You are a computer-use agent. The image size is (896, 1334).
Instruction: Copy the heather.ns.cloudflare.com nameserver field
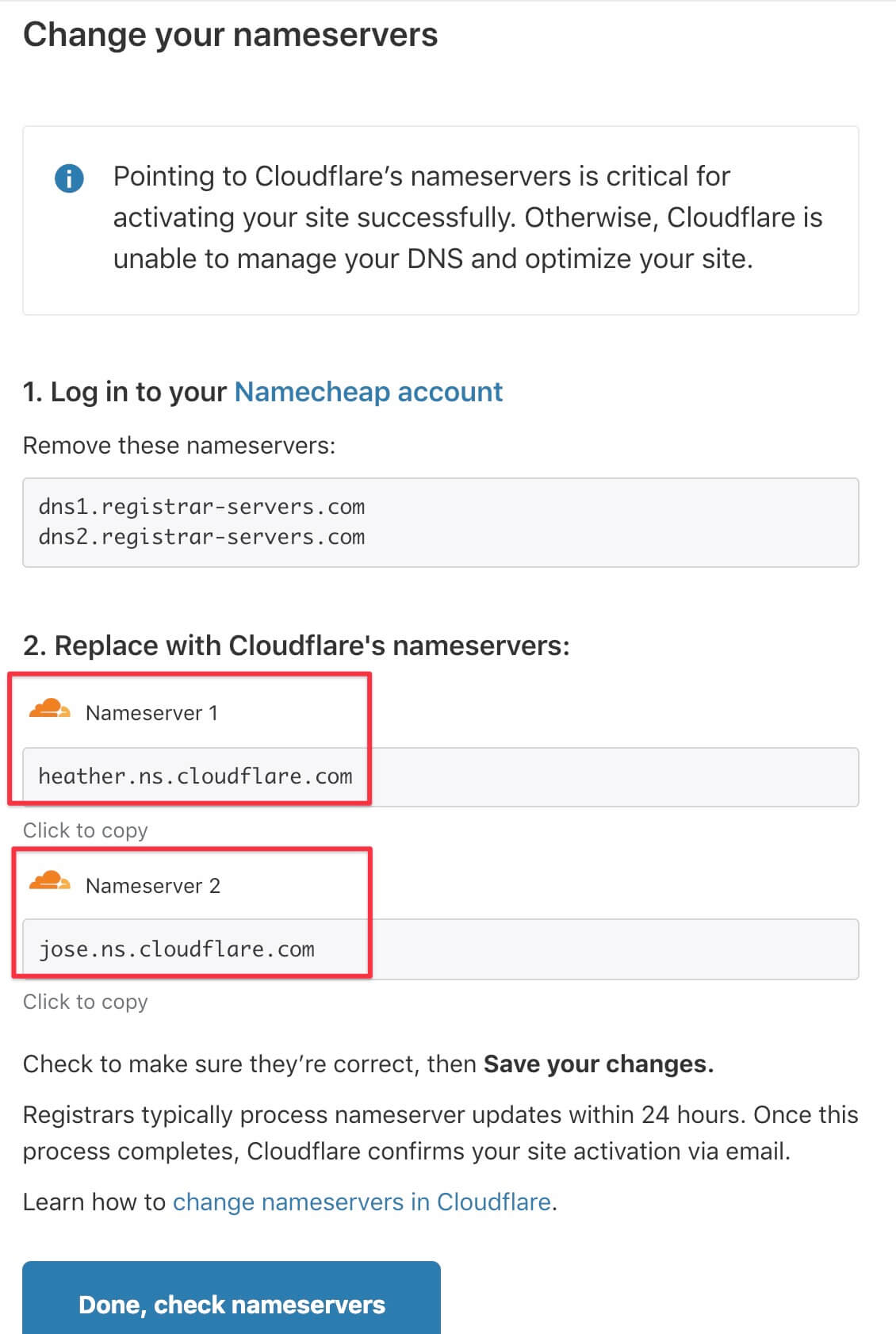click(441, 777)
